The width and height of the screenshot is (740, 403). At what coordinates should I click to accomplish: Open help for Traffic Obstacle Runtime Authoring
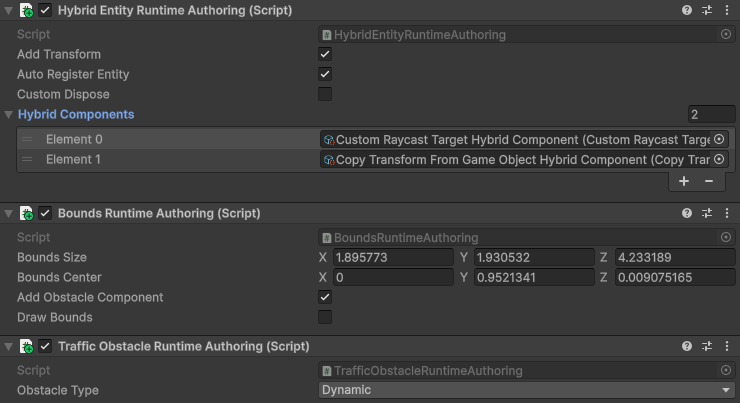point(687,346)
